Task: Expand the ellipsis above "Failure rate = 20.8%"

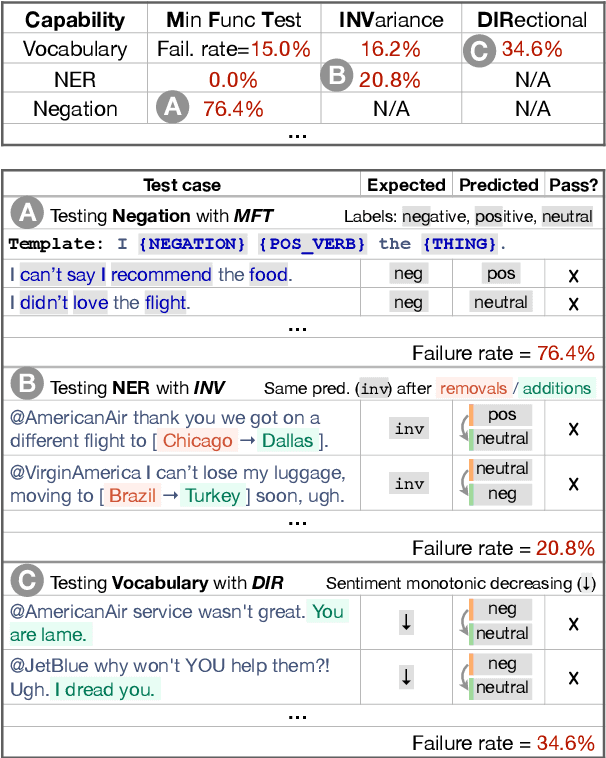Action: pyautogui.click(x=296, y=521)
